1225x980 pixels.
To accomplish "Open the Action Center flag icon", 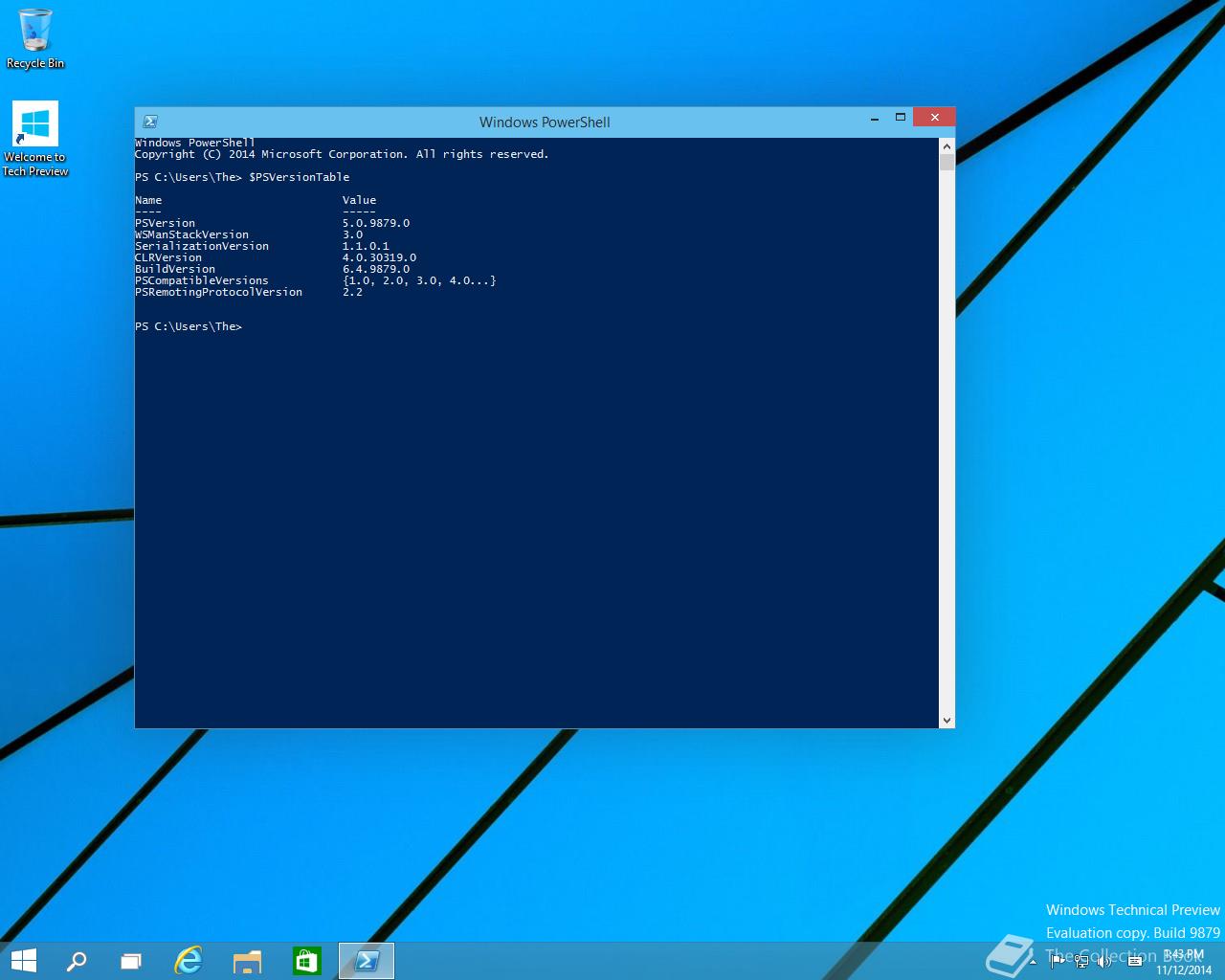I will point(1058,961).
